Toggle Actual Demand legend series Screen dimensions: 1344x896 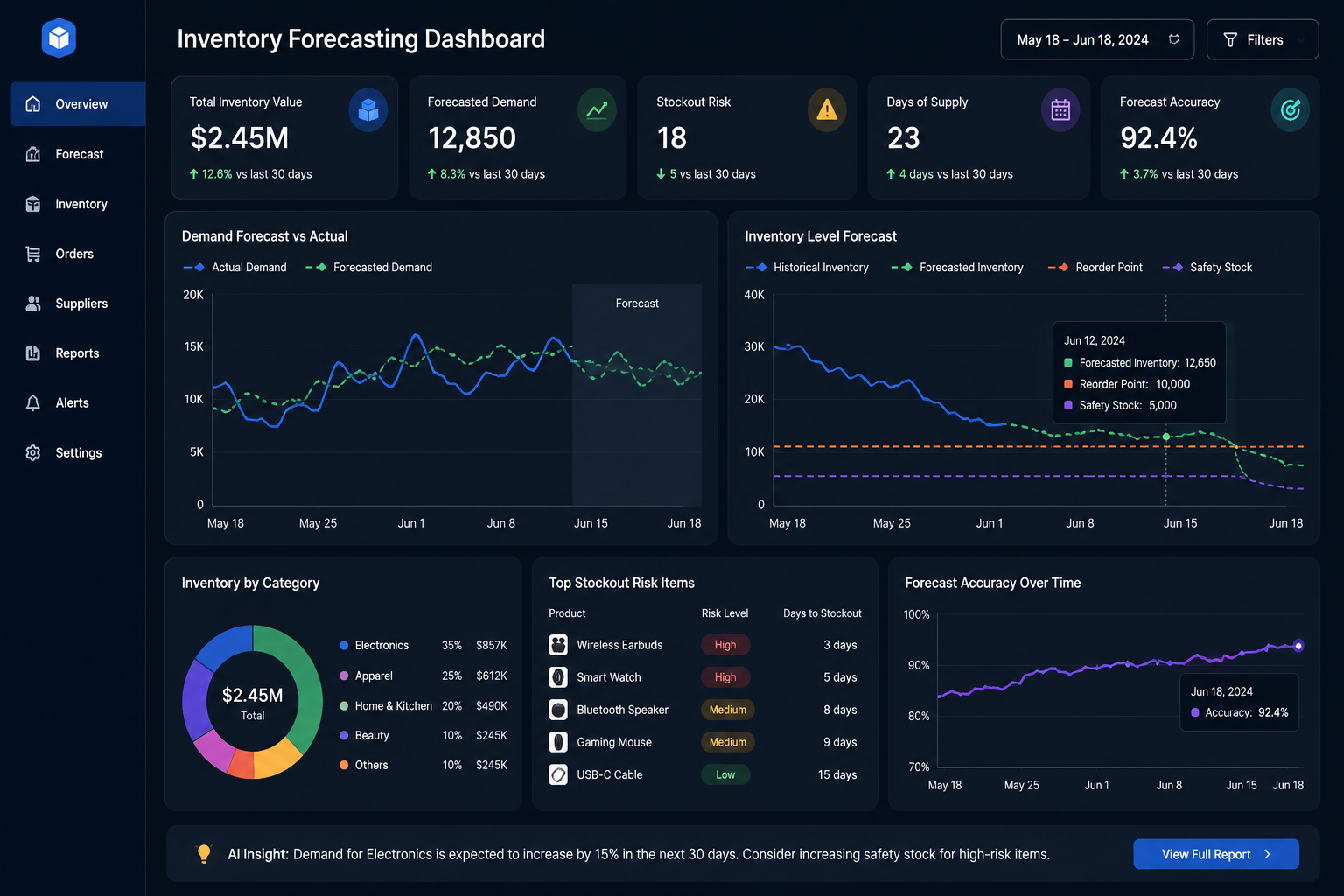coord(234,268)
